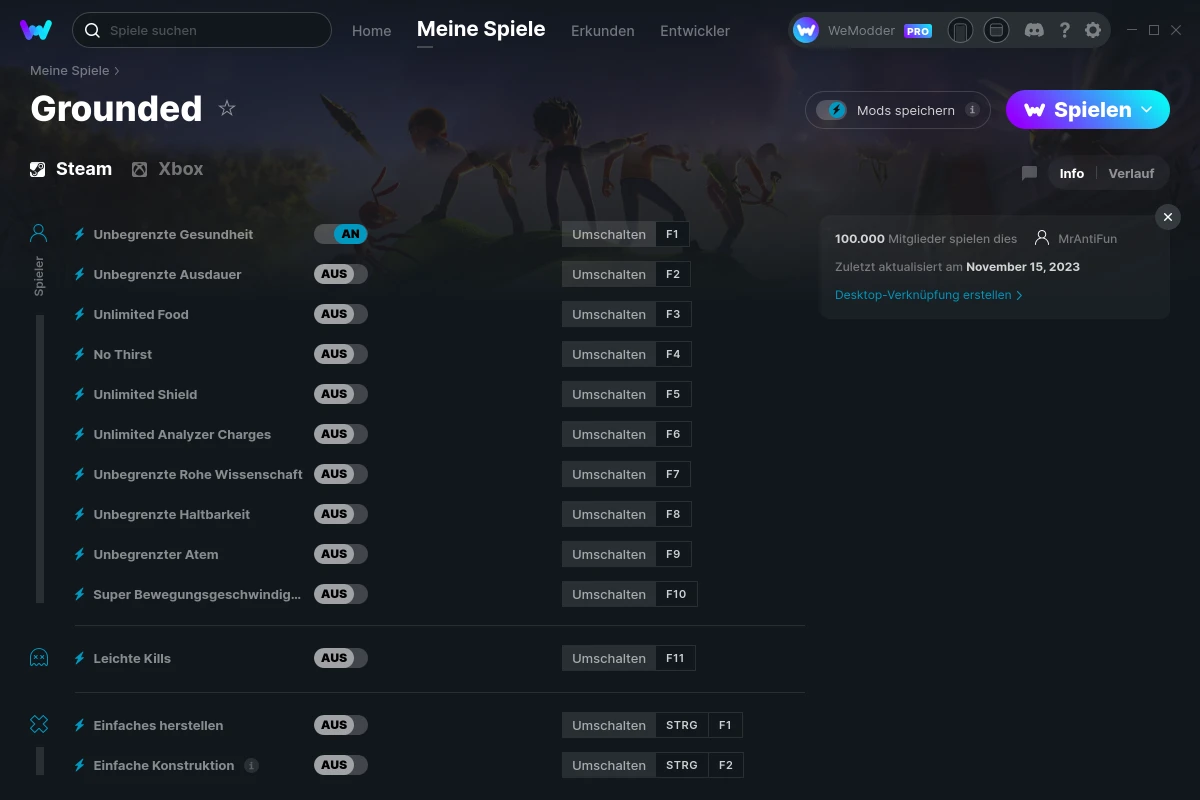This screenshot has height=800, width=1200.
Task: Click Umschalten button for Super Bewegungsgeschwindigkeit
Action: [609, 594]
